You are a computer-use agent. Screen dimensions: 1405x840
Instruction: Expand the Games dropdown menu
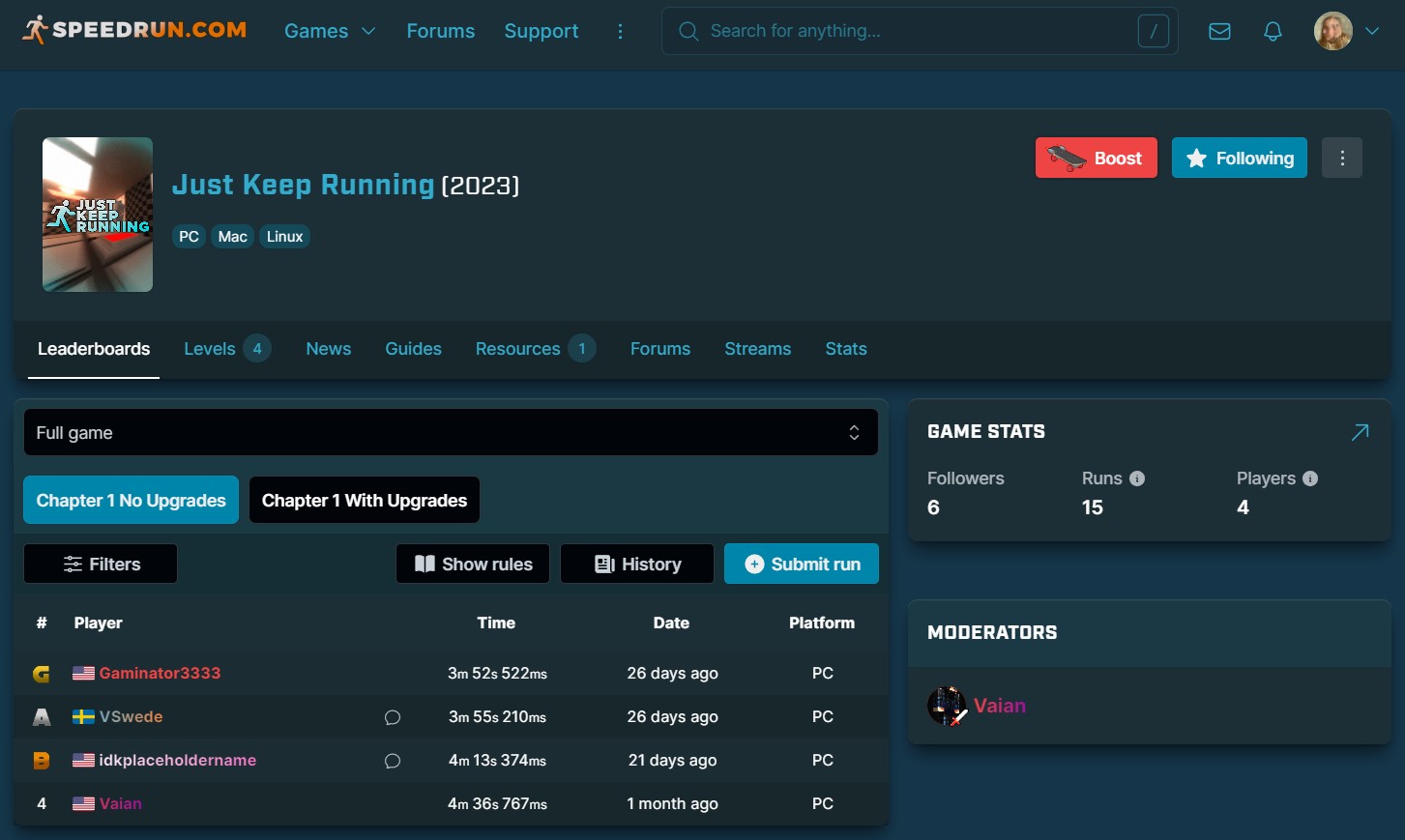330,31
